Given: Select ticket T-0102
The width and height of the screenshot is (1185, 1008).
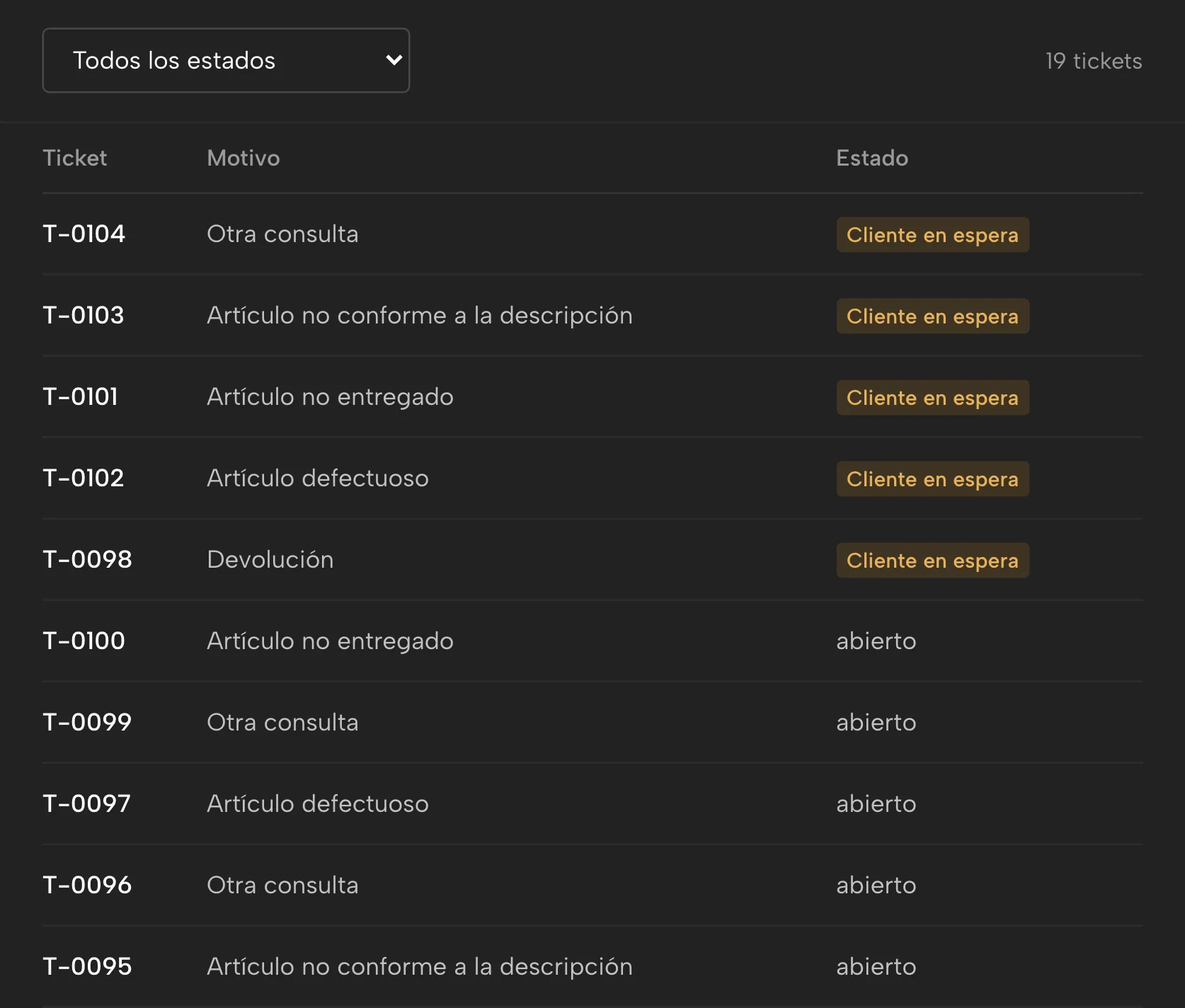Looking at the screenshot, I should tap(84, 478).
